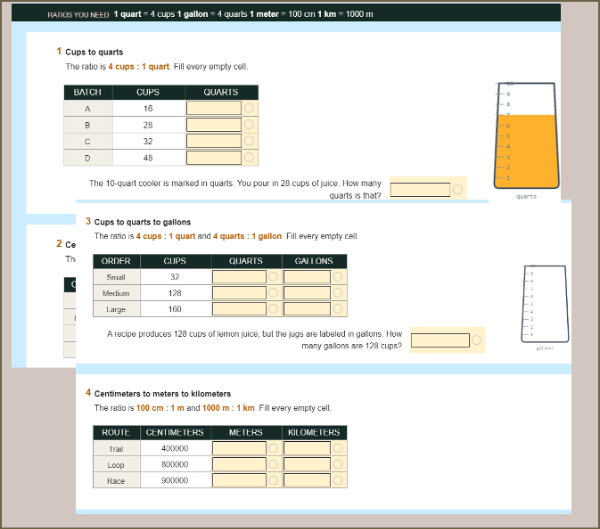Click the '1000 m : 1 km' ratio text
Image resolution: width=600 pixels, height=529 pixels.
point(228,408)
